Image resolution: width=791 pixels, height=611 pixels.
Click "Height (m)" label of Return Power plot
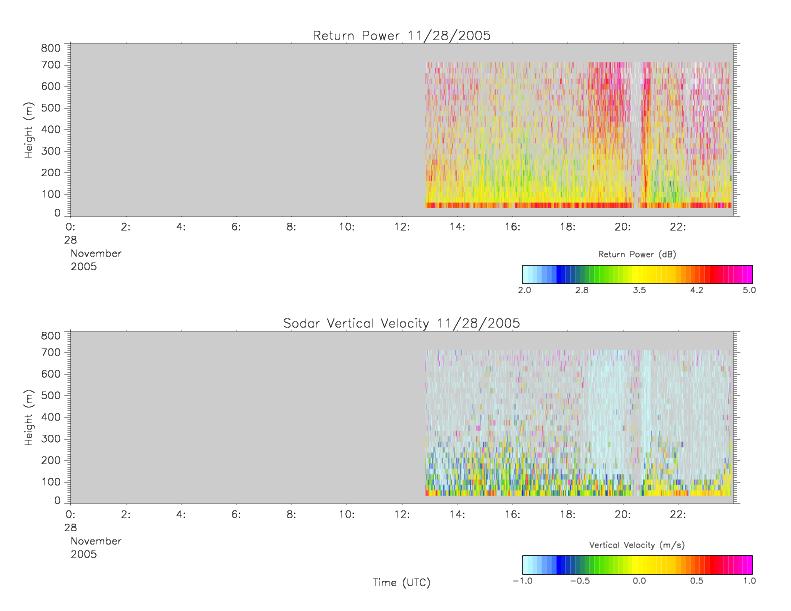coord(29,130)
